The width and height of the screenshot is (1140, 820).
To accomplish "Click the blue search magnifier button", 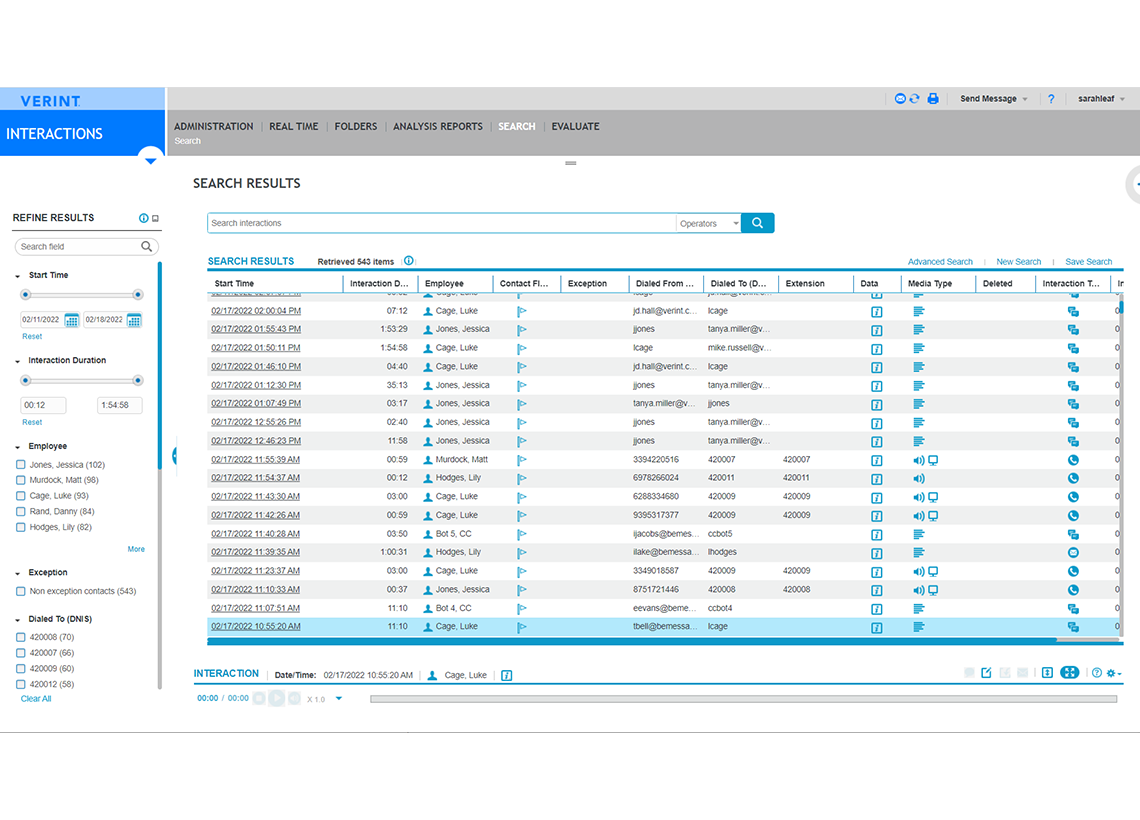I will pyautogui.click(x=757, y=222).
